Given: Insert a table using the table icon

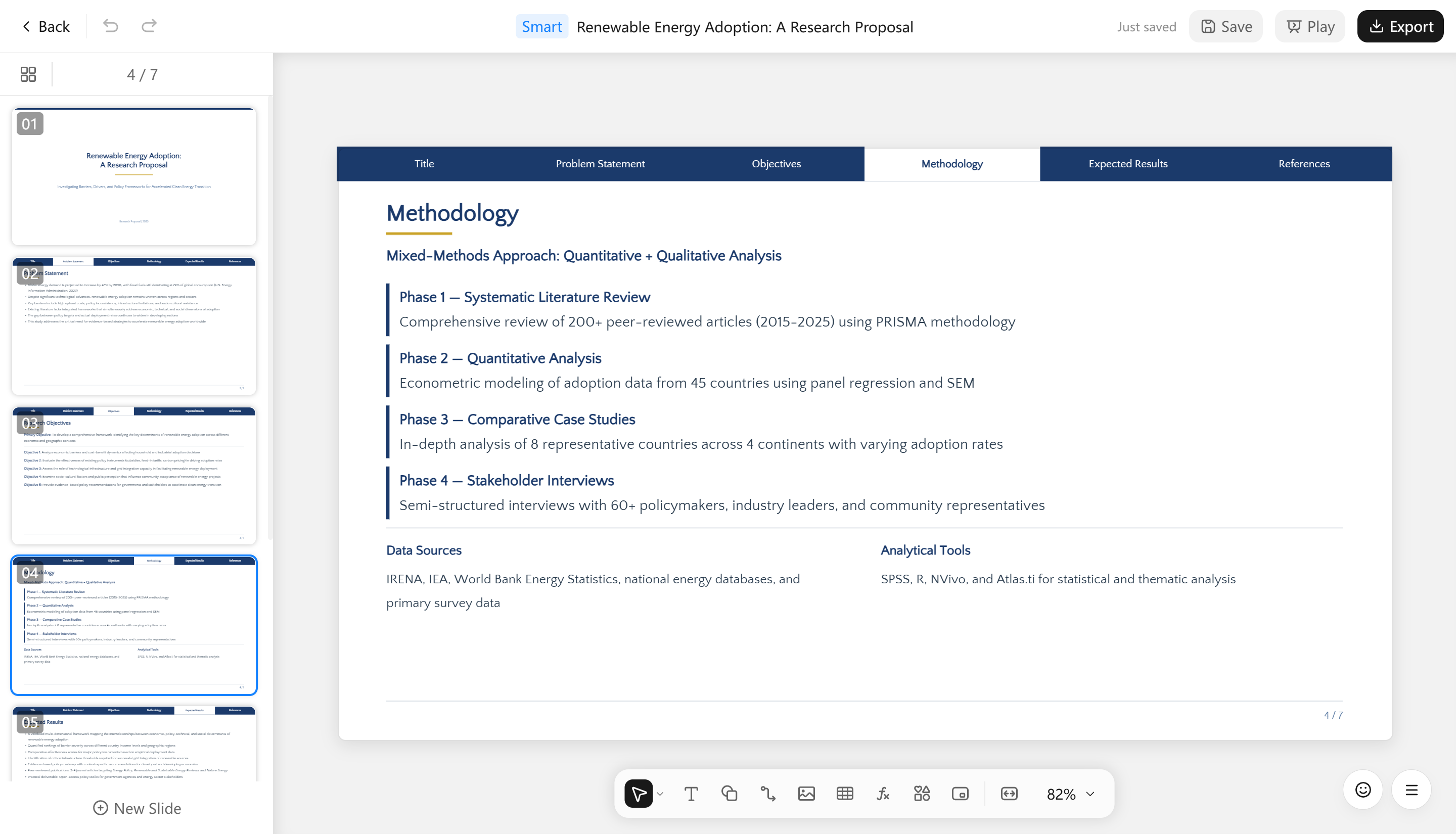Looking at the screenshot, I should (x=845, y=794).
